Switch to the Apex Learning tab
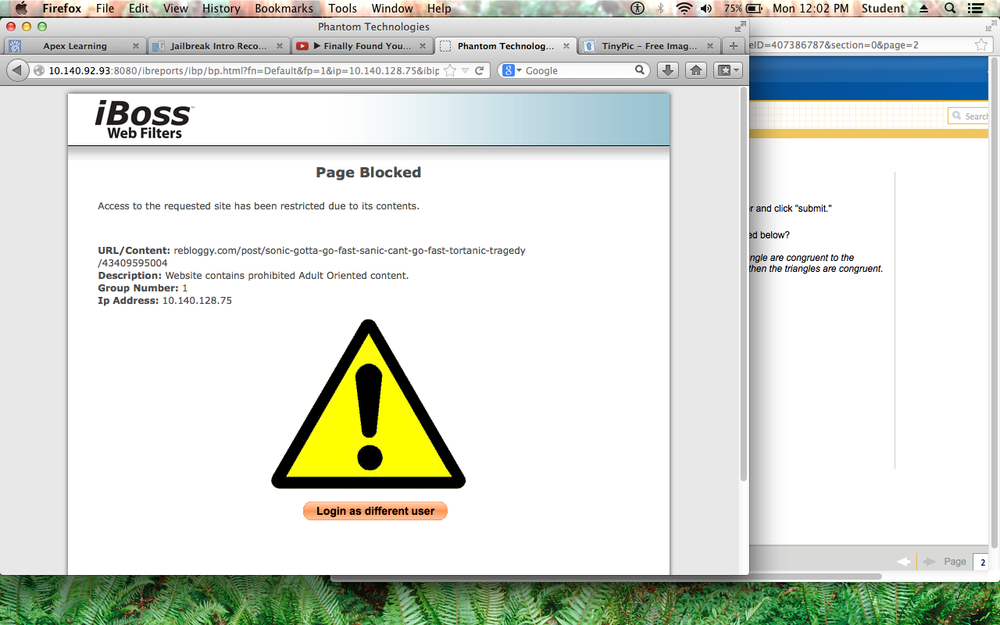The image size is (1000, 625). 75,46
